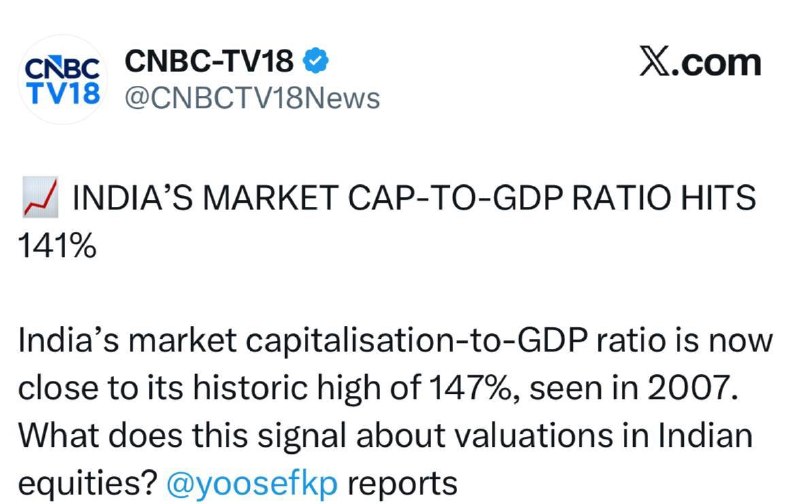This screenshot has height=504, width=800.
Task: Click the tweet body paragraph text
Action: pyautogui.click(x=395, y=412)
